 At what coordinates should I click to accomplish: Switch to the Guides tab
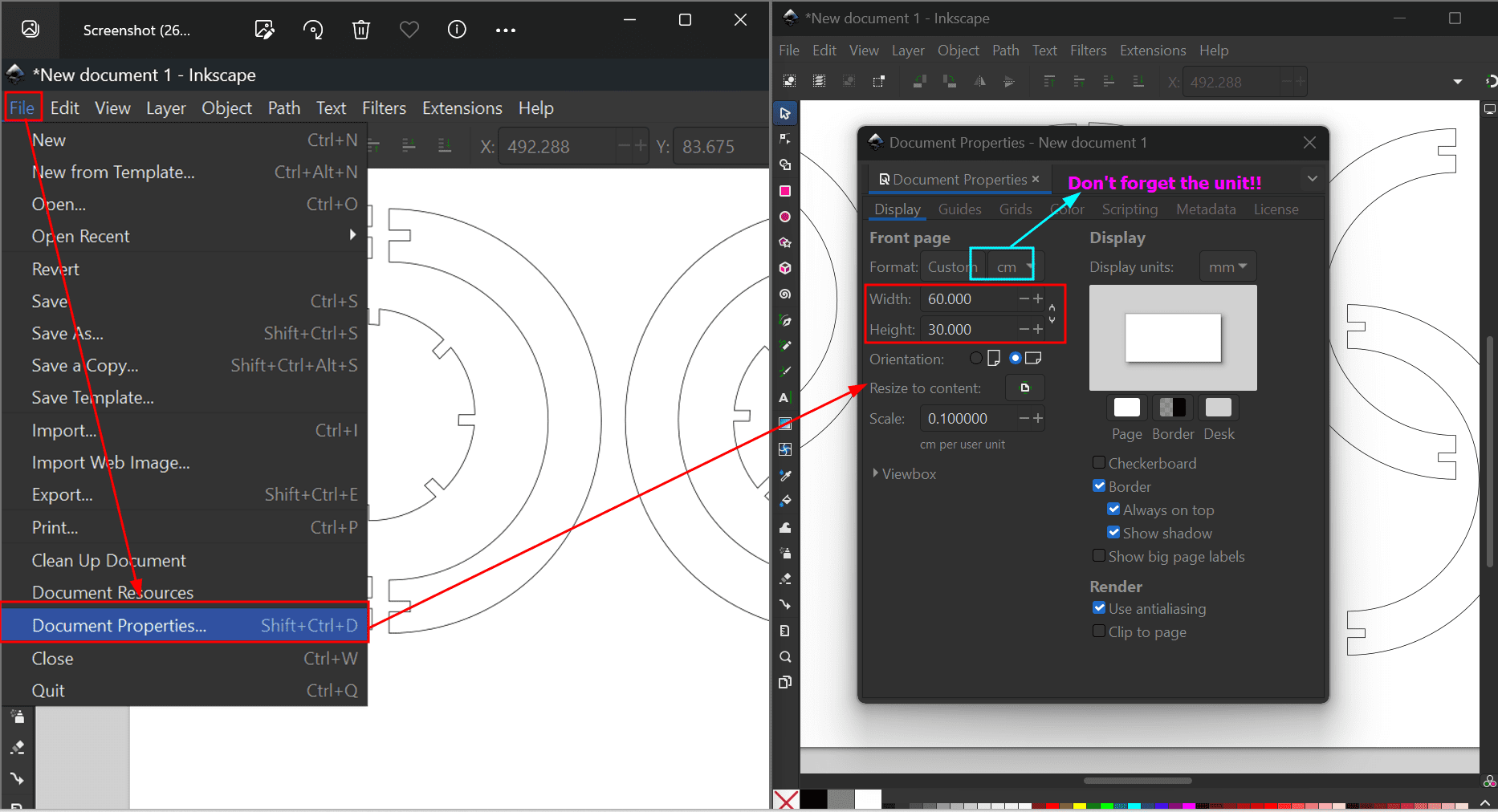point(959,209)
